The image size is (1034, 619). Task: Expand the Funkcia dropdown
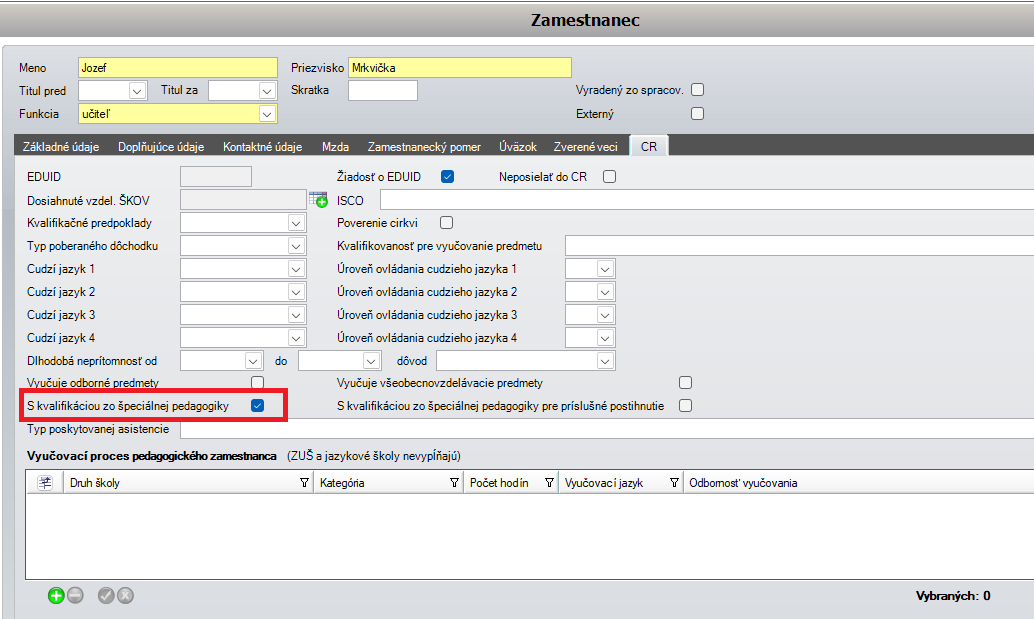tap(267, 114)
